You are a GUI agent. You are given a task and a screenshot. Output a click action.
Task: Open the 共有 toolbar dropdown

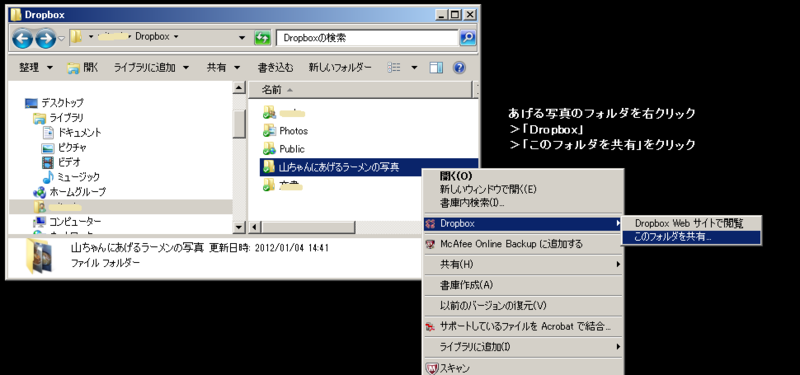223,67
